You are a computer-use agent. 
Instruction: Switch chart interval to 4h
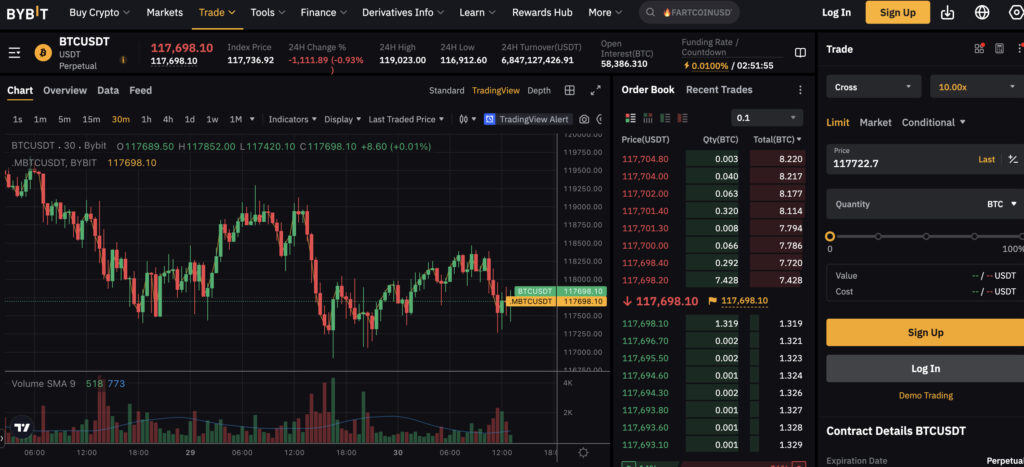(x=168, y=120)
